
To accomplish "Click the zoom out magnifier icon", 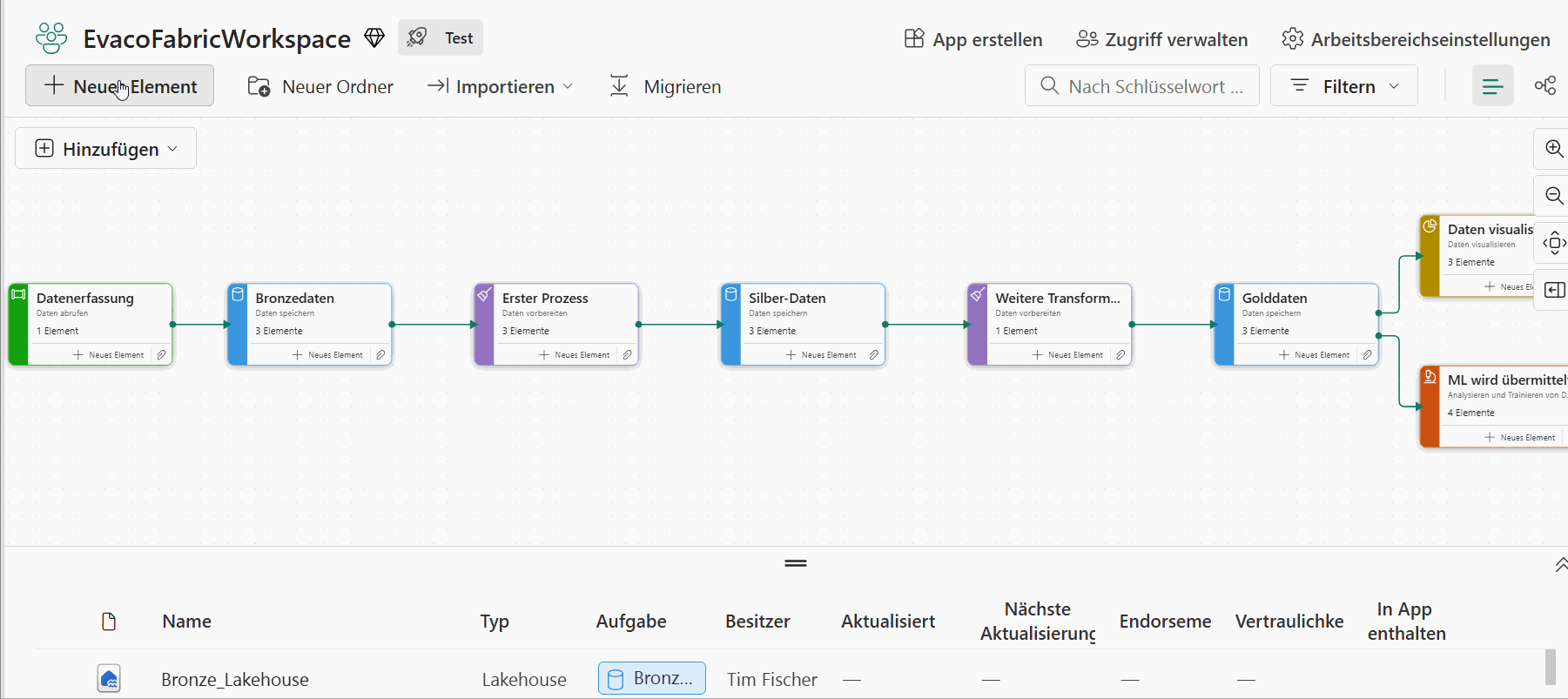I will click(x=1553, y=196).
